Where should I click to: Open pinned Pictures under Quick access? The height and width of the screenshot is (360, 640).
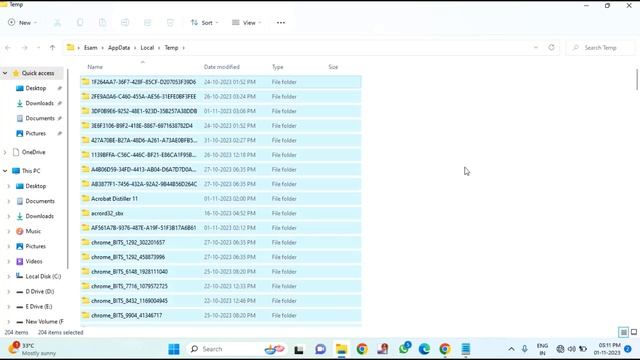tap(36, 133)
